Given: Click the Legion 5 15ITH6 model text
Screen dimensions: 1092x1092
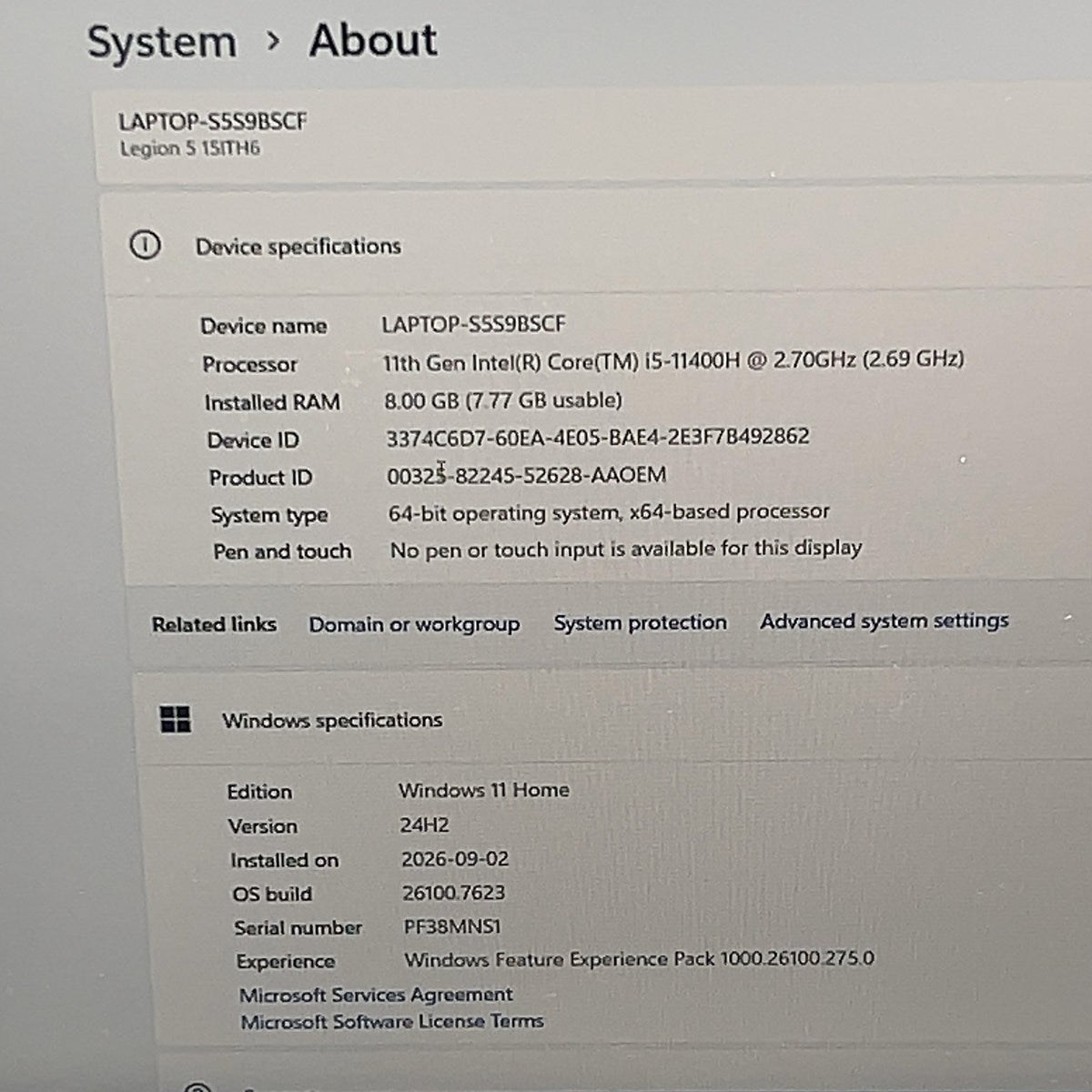Looking at the screenshot, I should coord(190,148).
